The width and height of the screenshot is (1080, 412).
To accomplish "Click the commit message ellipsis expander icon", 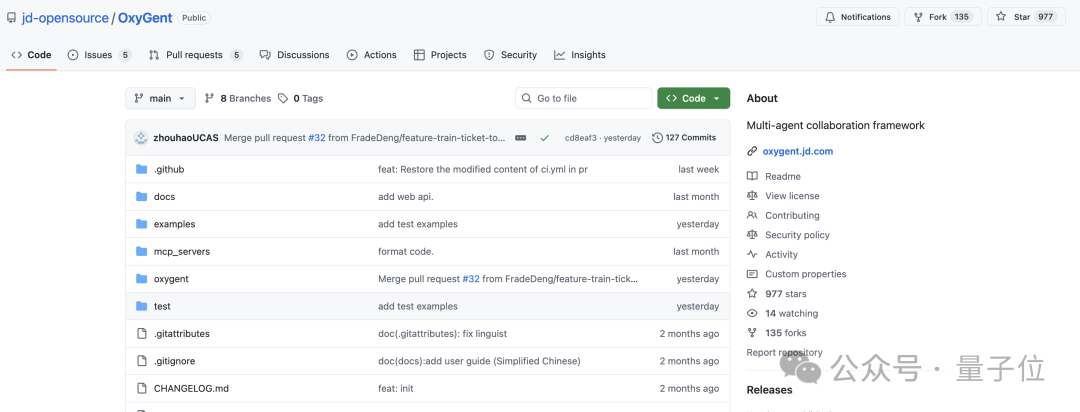I will click(520, 138).
